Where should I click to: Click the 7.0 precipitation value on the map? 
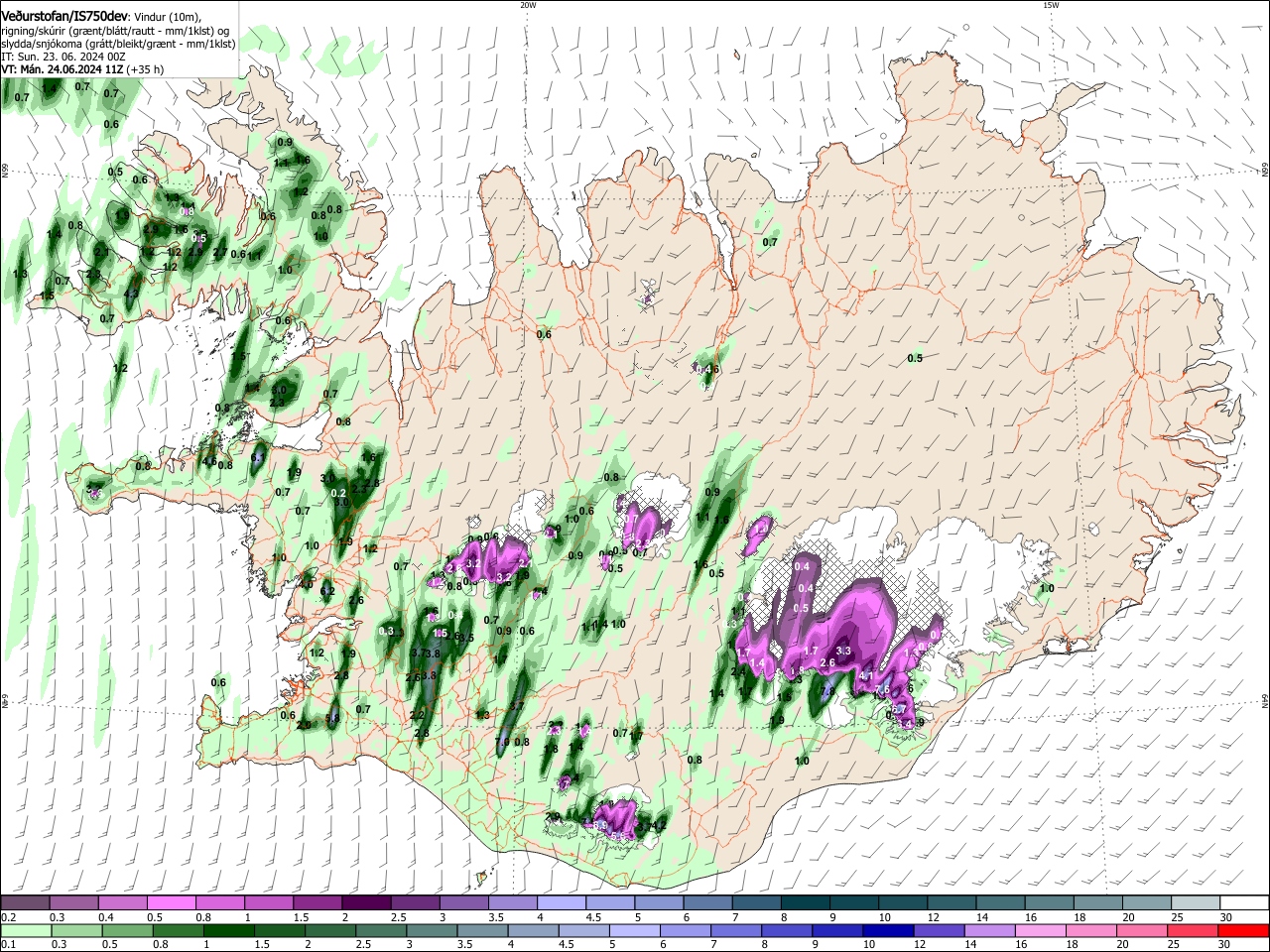pos(502,742)
